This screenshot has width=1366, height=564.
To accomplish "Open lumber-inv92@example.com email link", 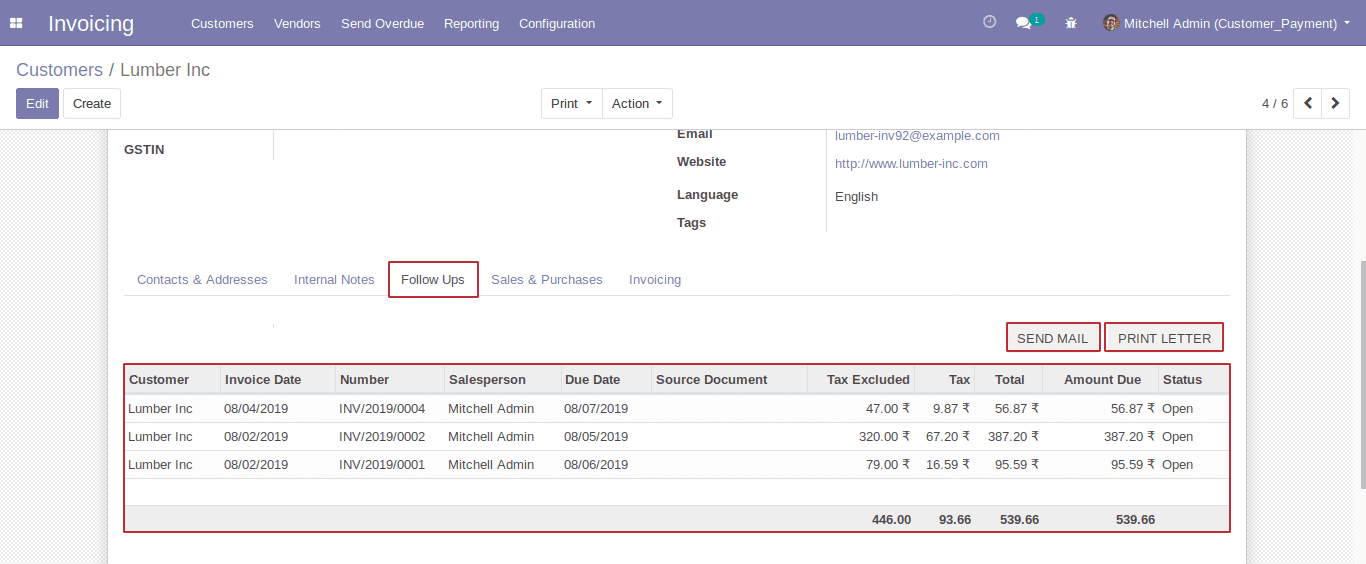I will pos(917,136).
